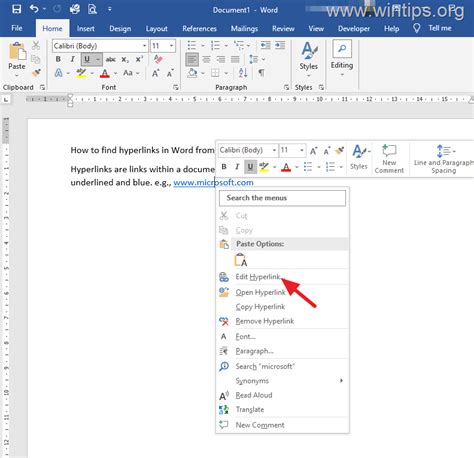
Task: Apply superscript formatting in the ribbon
Action: point(139,59)
